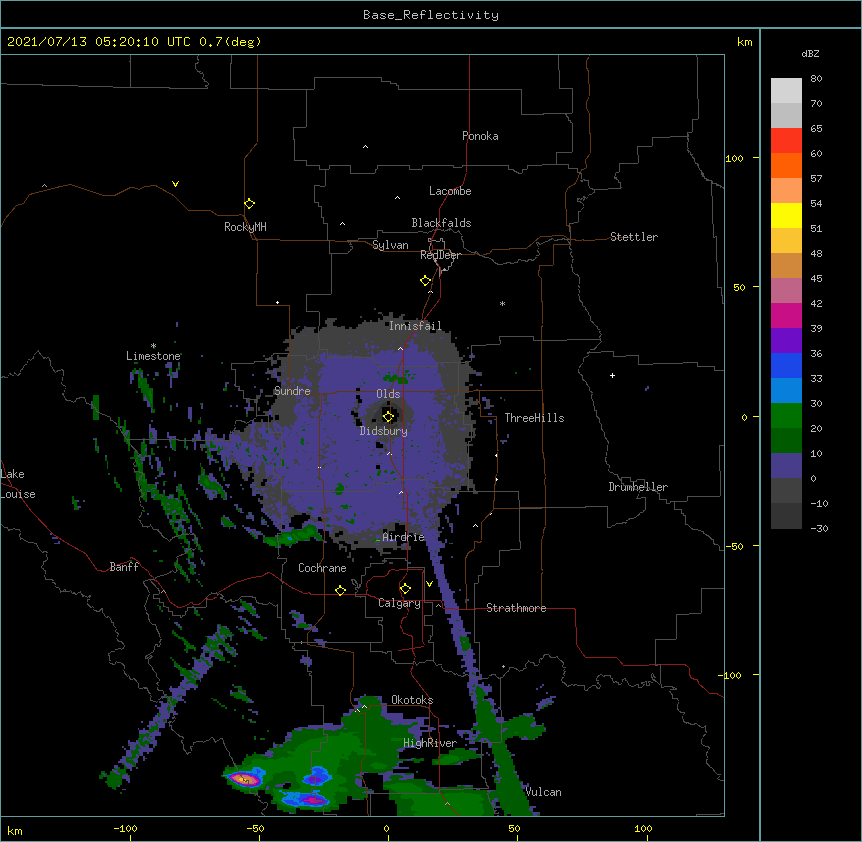Select the pink 42-45 dBZ swatch

pos(786,291)
